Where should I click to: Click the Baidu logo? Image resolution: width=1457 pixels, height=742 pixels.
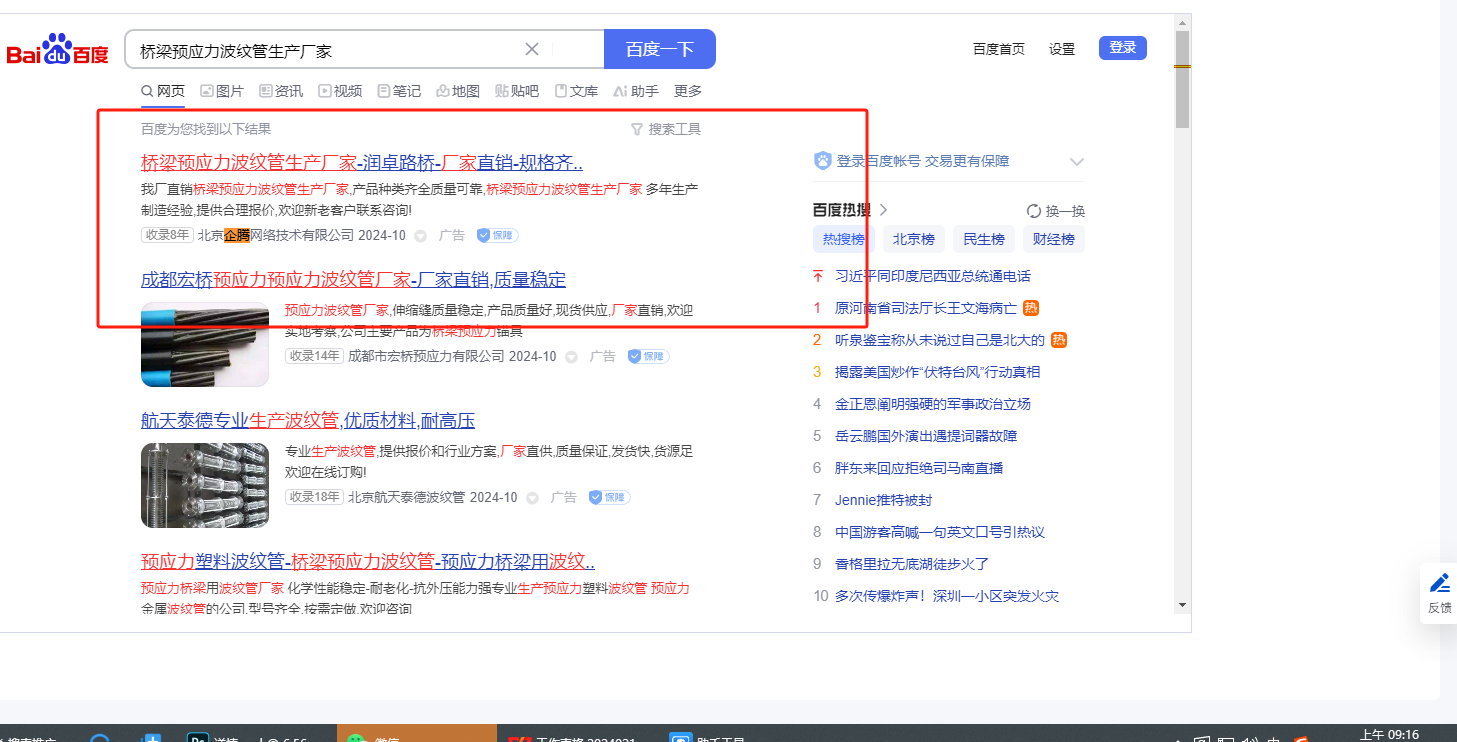57,51
